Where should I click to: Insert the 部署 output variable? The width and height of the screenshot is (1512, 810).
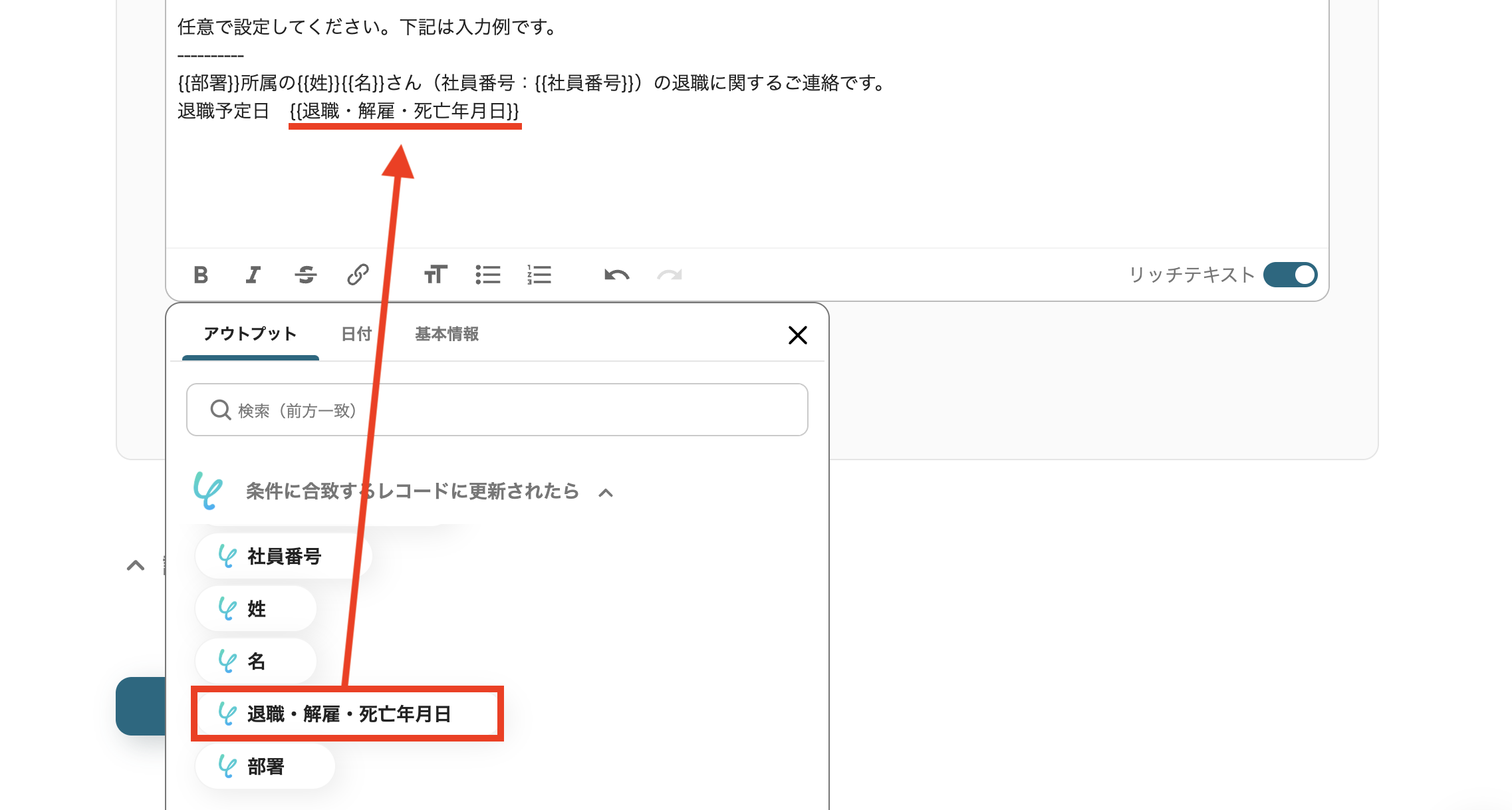pyautogui.click(x=265, y=767)
